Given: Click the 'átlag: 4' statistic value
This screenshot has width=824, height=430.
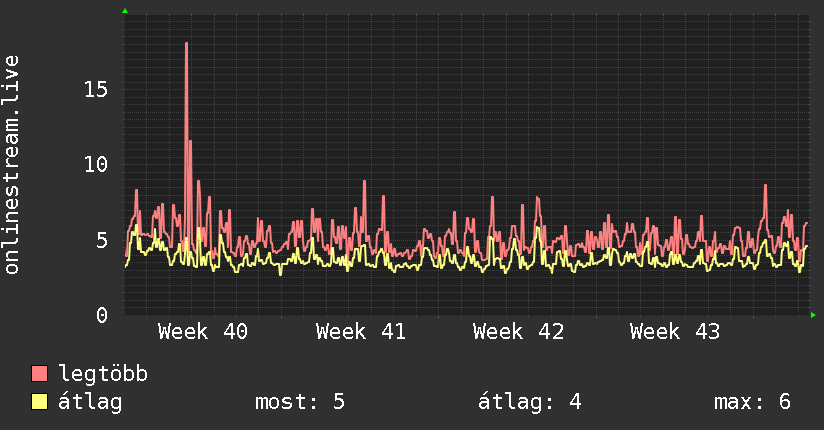Looking at the screenshot, I should coord(530,402).
